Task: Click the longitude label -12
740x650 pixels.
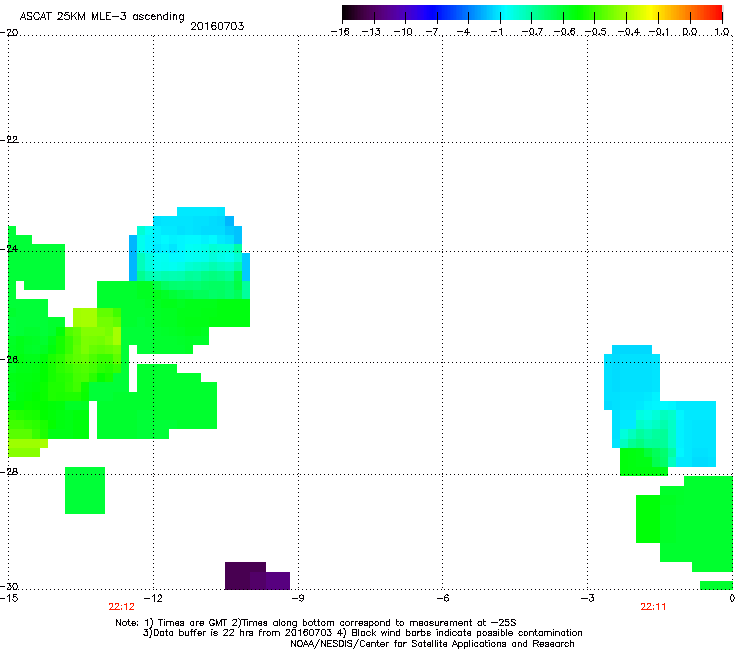Action: [153, 598]
